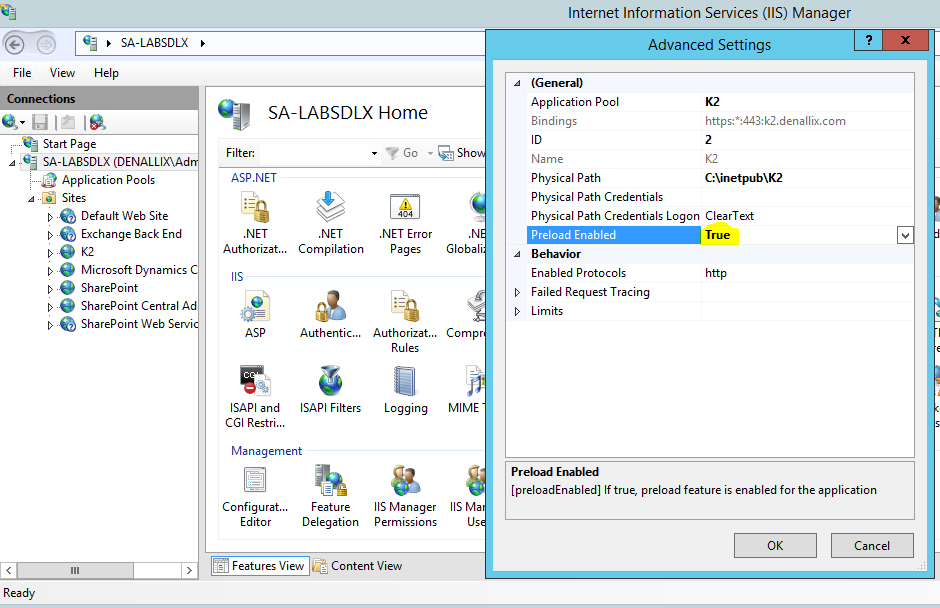This screenshot has height=608, width=940.
Task: Select the K2 site in the tree
Action: pyautogui.click(x=87, y=252)
